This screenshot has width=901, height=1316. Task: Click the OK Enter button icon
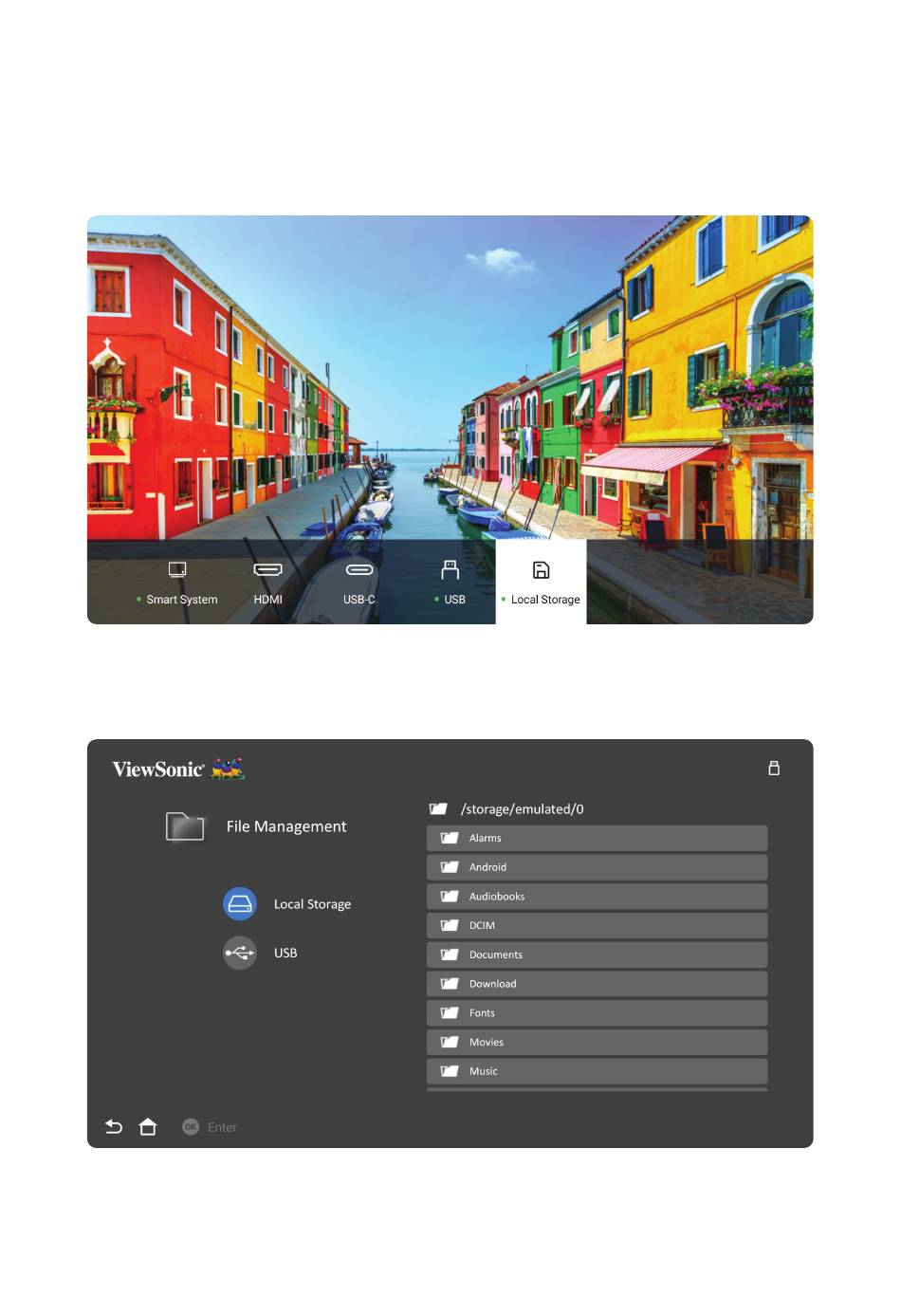point(191,1126)
